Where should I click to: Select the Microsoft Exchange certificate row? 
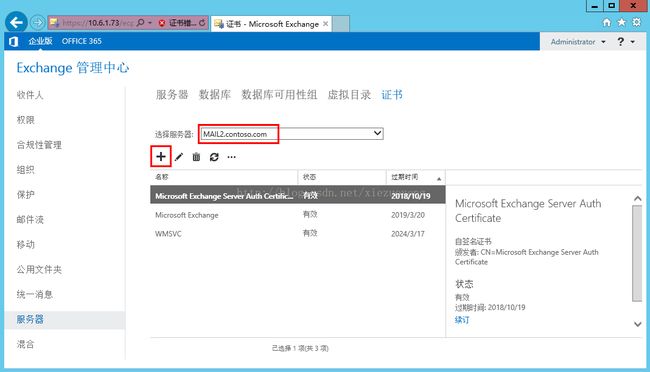(x=298, y=215)
